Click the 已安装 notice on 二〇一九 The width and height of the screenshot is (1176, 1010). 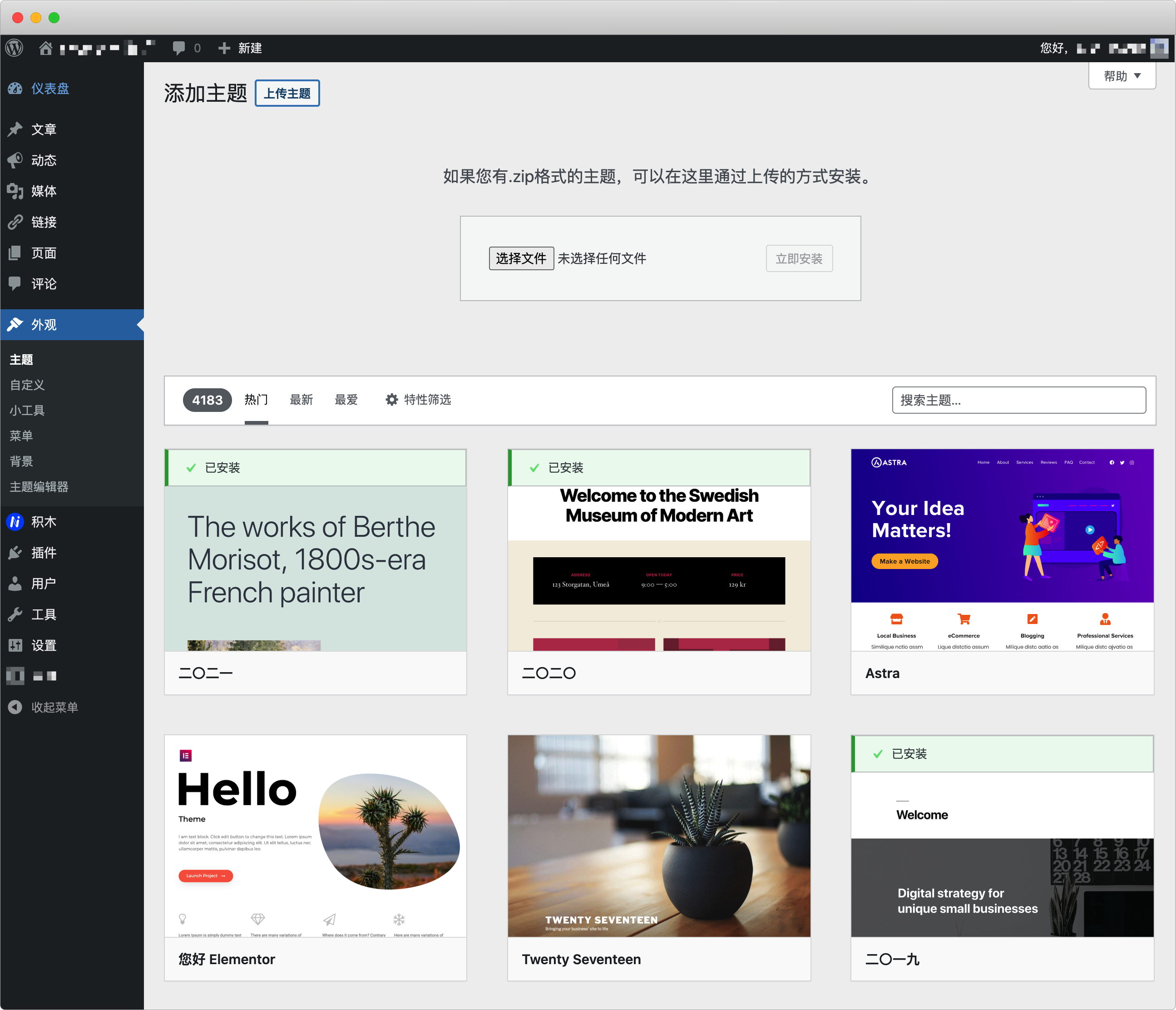point(1003,754)
